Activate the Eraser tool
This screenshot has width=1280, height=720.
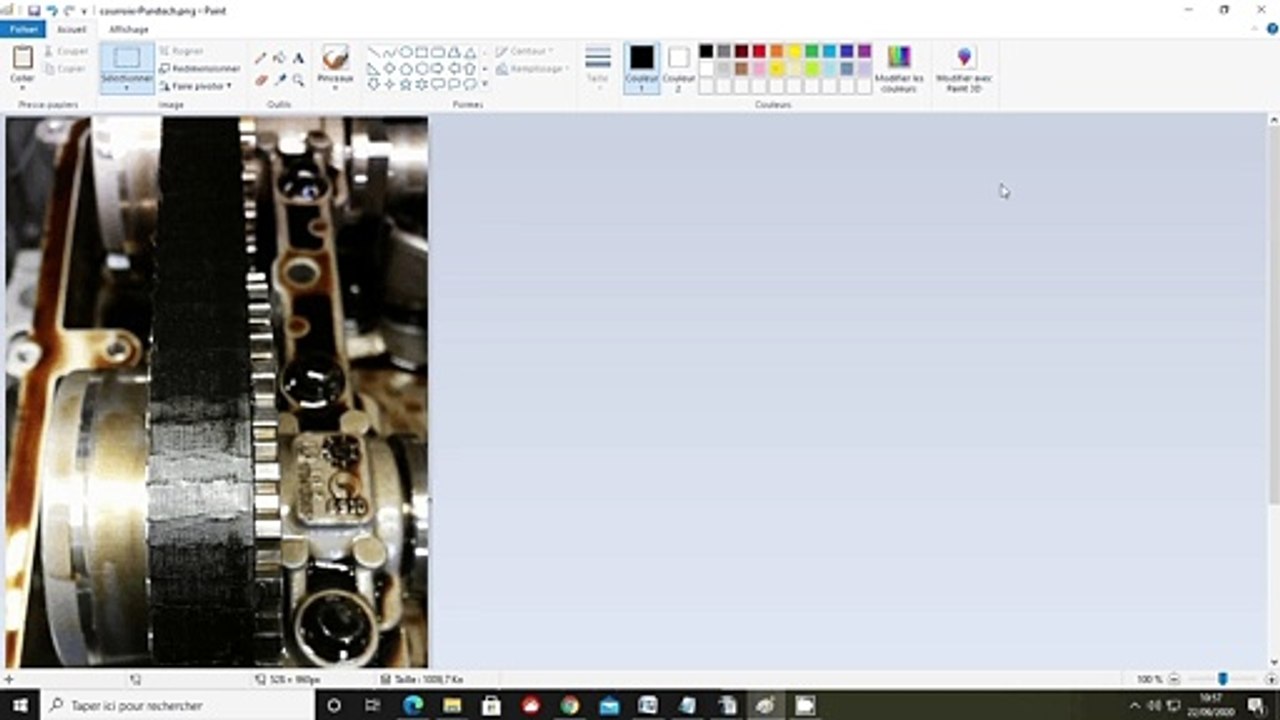coord(261,80)
